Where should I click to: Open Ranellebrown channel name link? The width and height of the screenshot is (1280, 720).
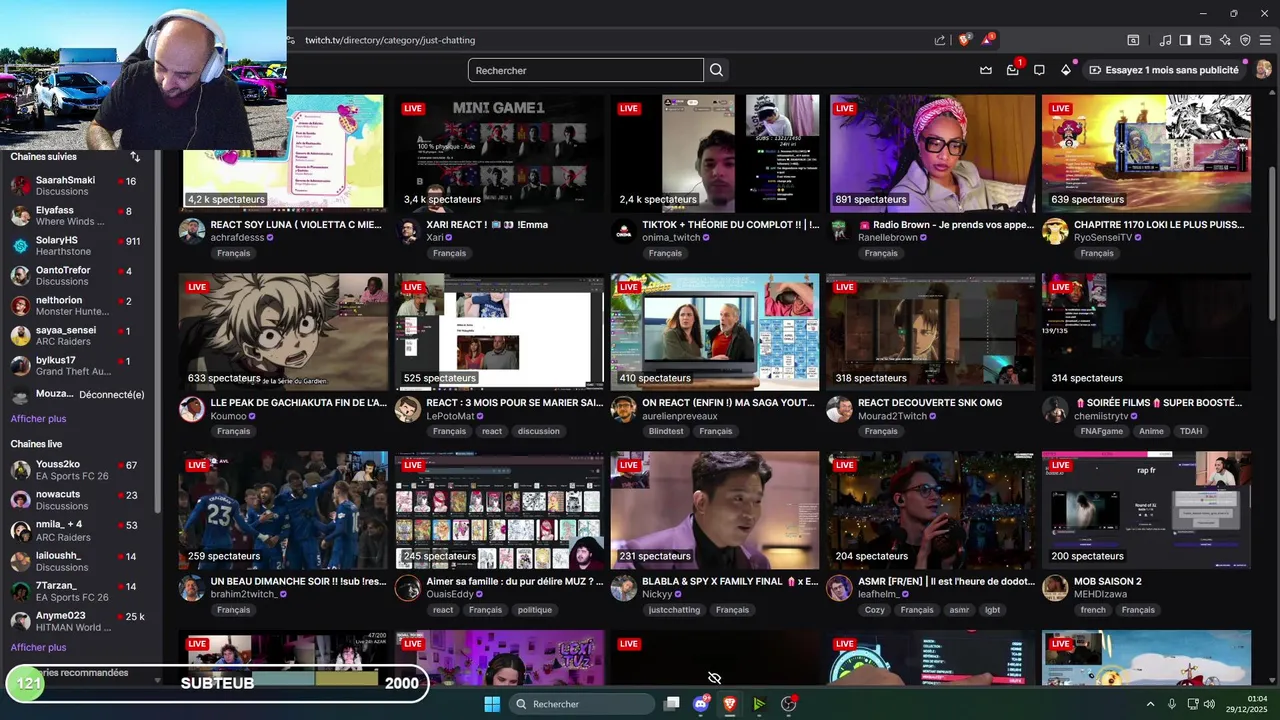pos(887,238)
